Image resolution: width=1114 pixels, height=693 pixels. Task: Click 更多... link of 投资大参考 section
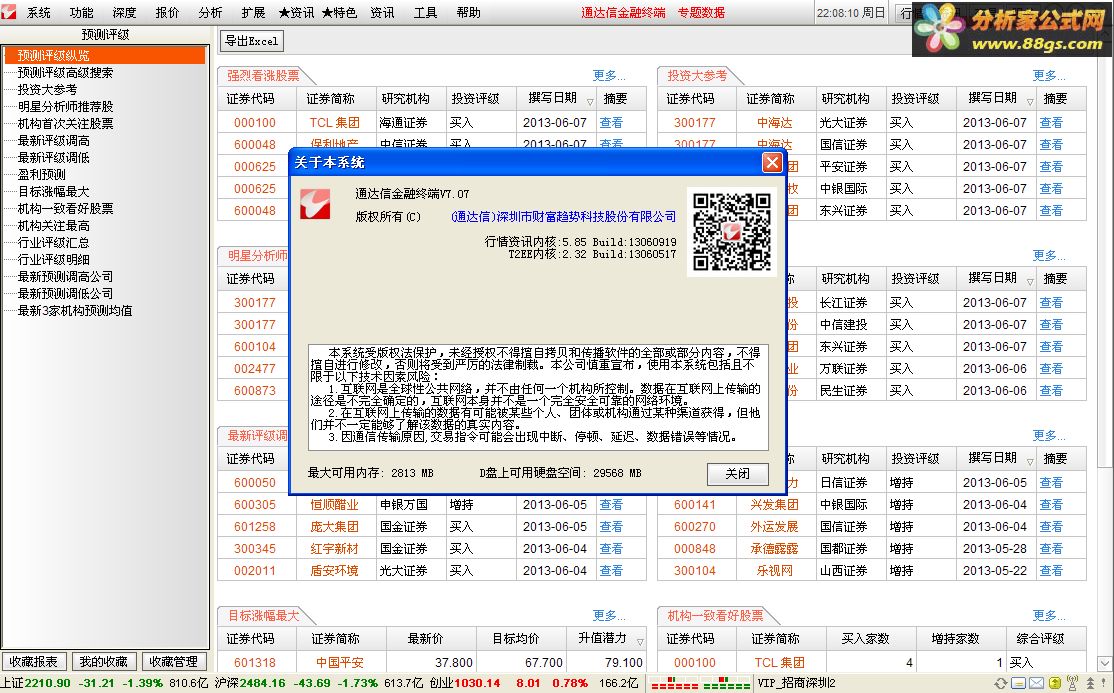point(1049,75)
